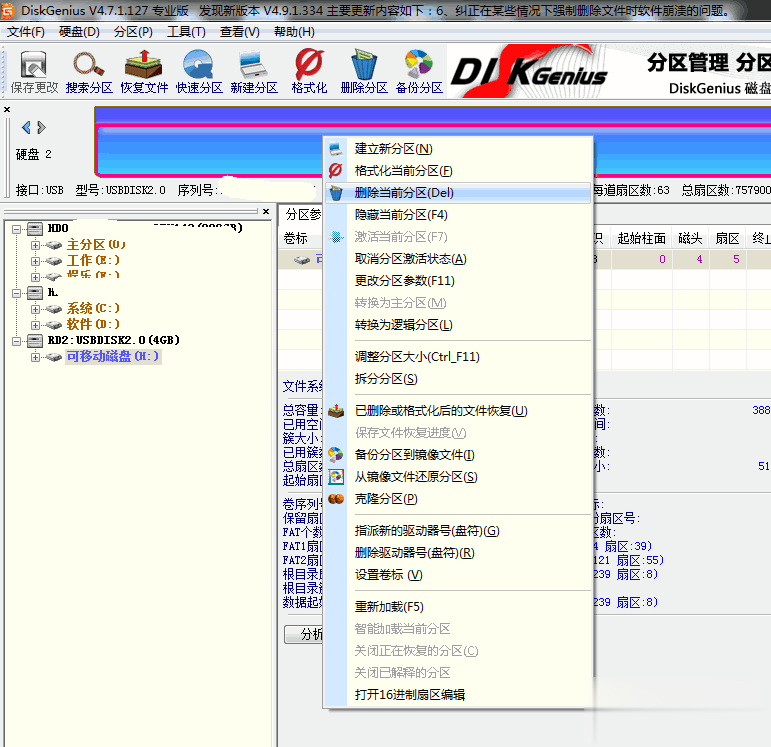
Task: Click drive icon beside 可移动磁盘(H:)
Action: (53, 357)
